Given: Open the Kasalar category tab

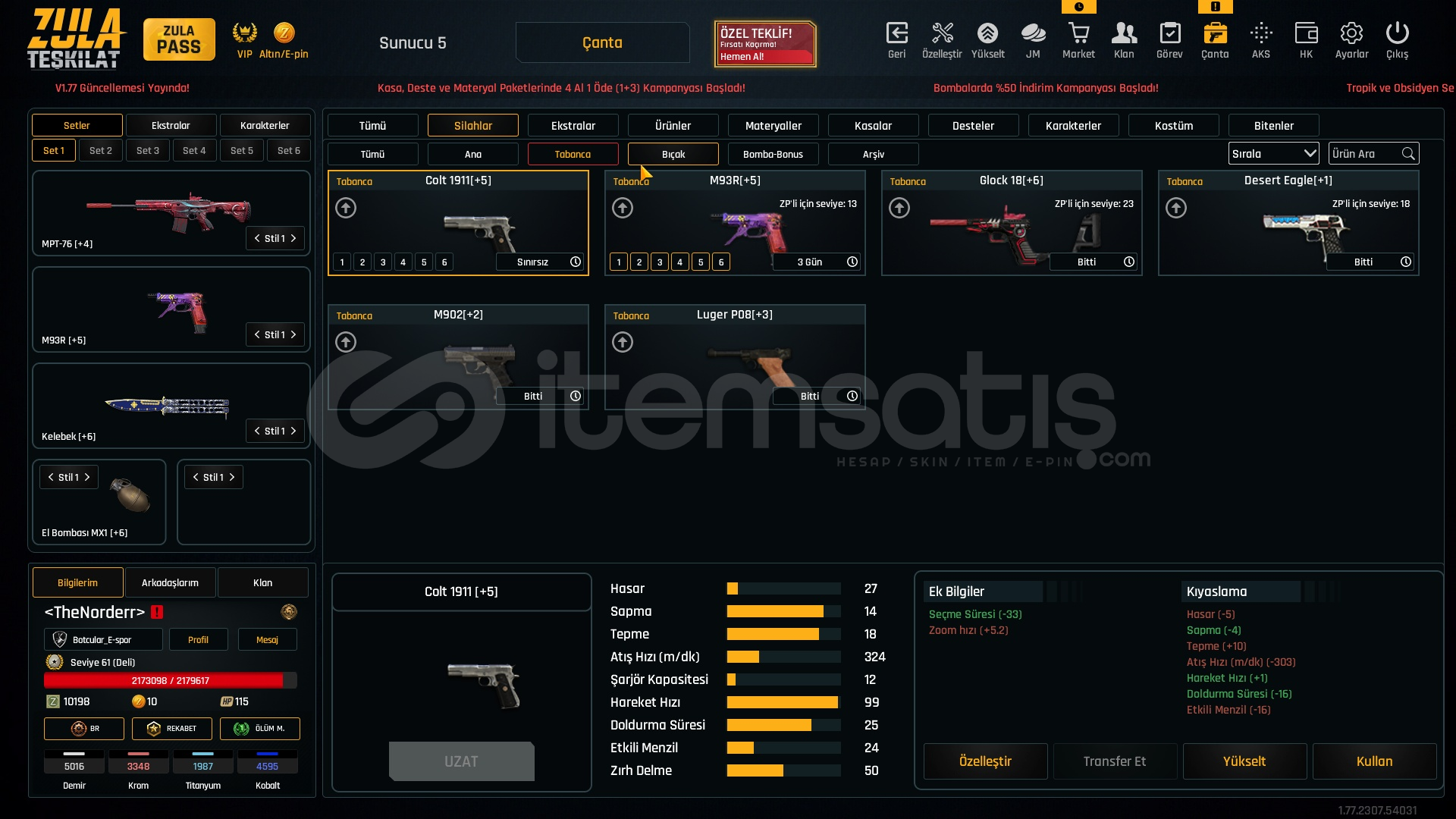Looking at the screenshot, I should (874, 125).
